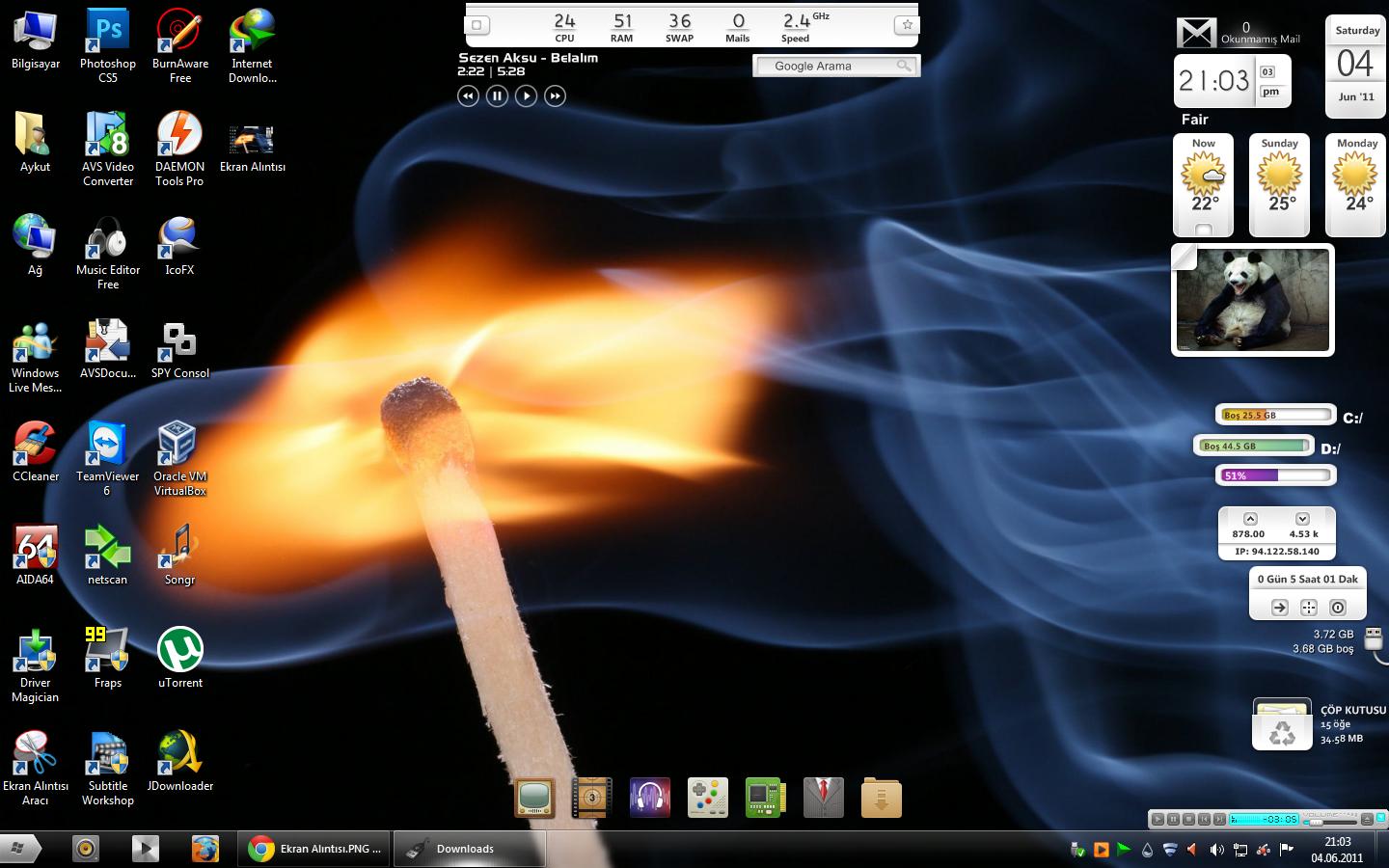1389x868 pixels.
Task: Open the TV icon in the bottom dock
Action: pyautogui.click(x=534, y=798)
